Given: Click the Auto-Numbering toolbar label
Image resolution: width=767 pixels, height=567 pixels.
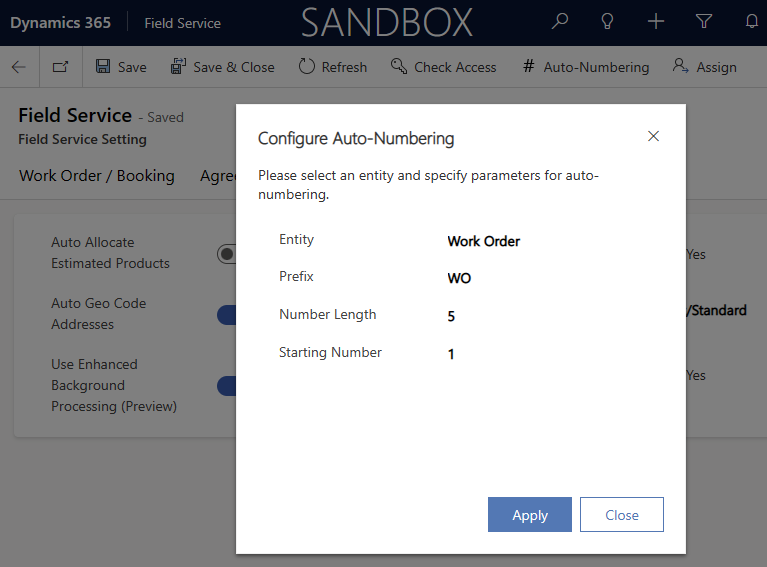Looking at the screenshot, I should coord(596,67).
